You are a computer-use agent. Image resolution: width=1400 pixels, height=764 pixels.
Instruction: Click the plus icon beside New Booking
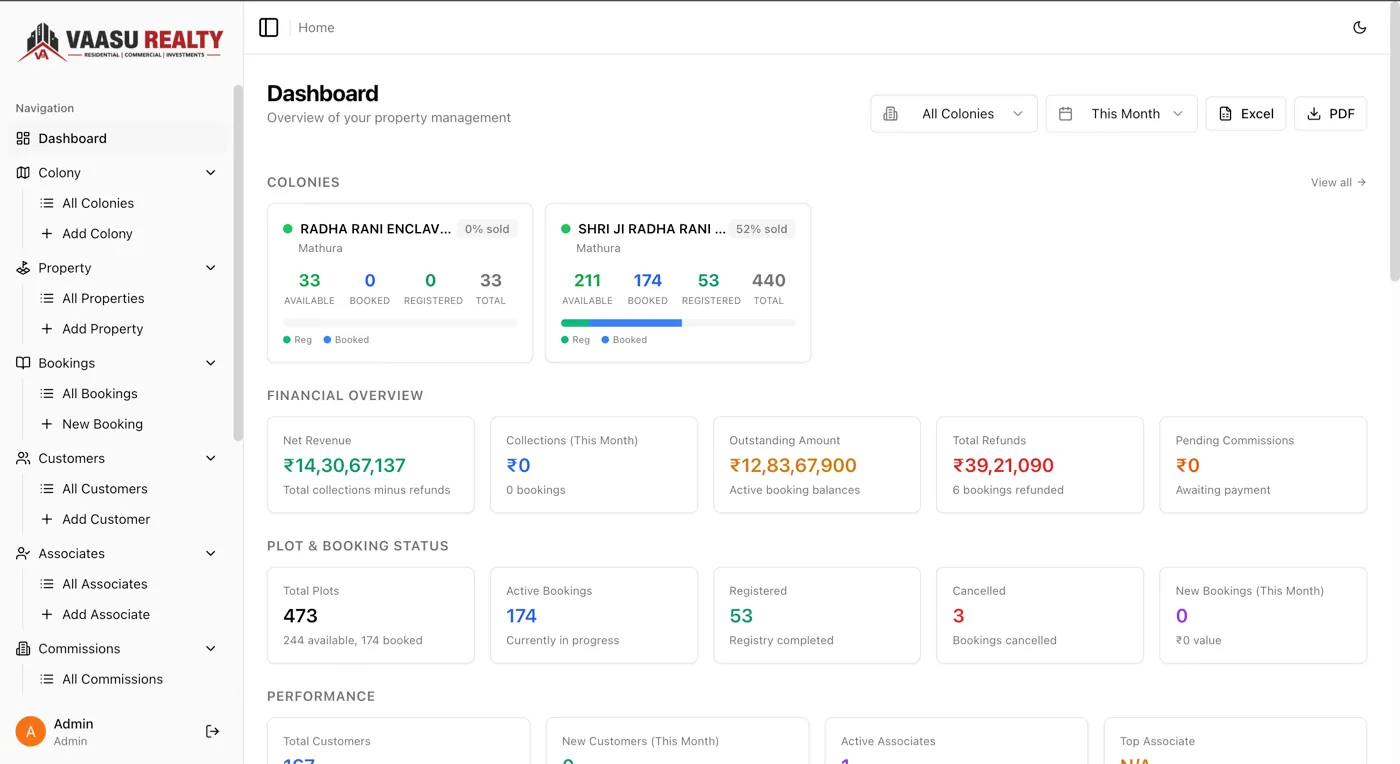tap(47, 424)
